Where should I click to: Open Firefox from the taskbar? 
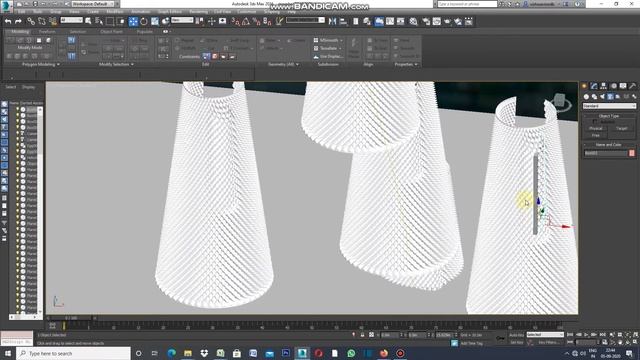click(384, 353)
